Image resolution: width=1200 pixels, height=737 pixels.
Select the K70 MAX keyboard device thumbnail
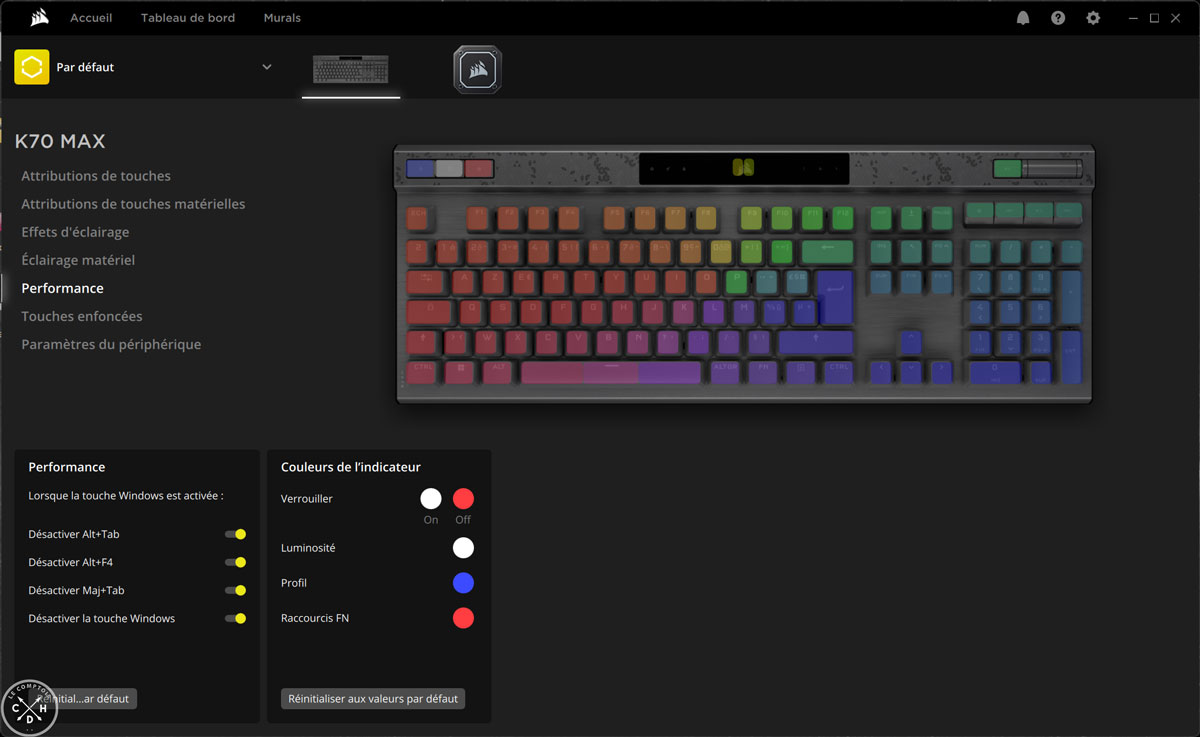pos(351,69)
